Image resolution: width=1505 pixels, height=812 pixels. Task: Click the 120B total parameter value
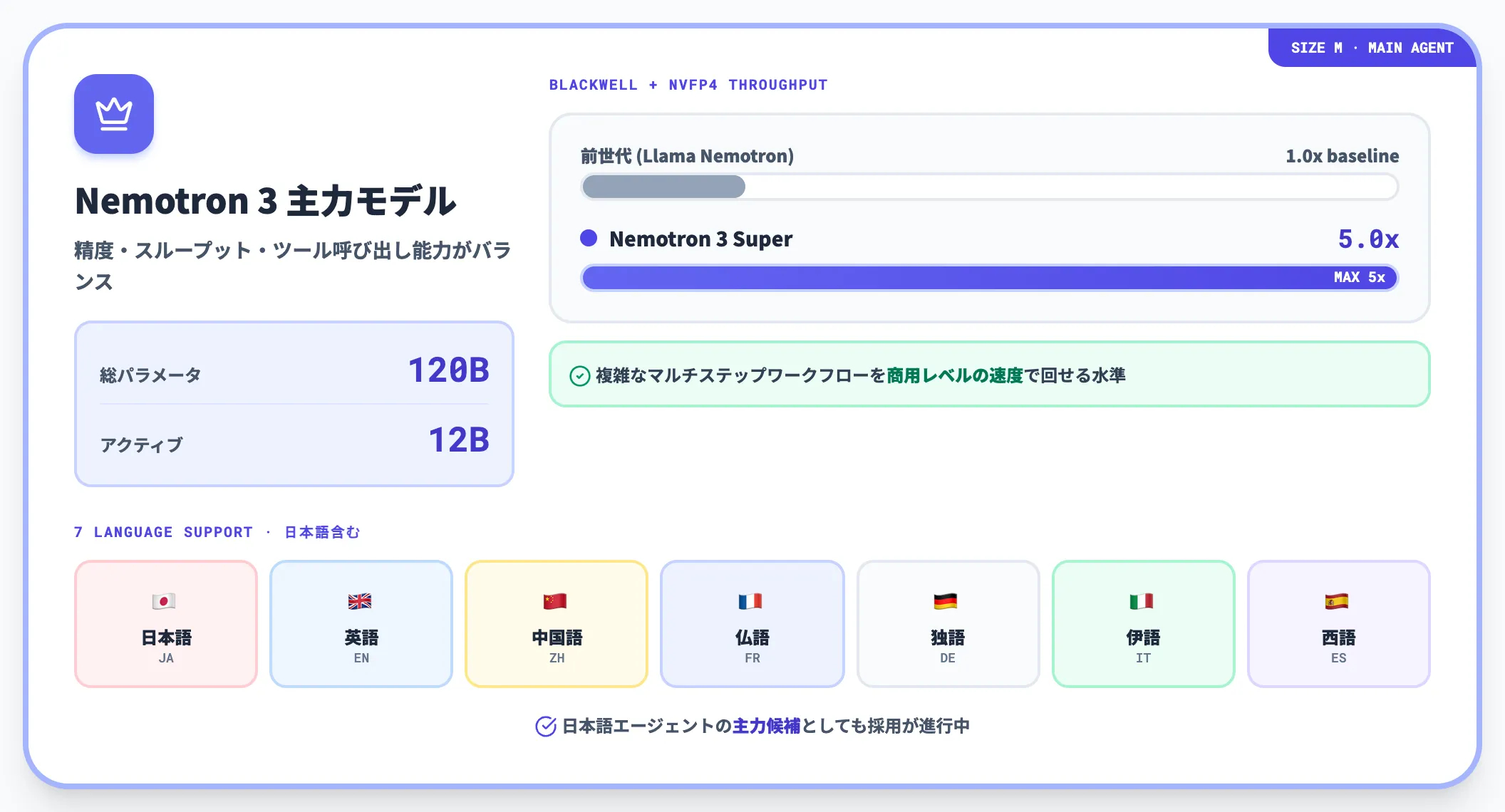tap(448, 370)
